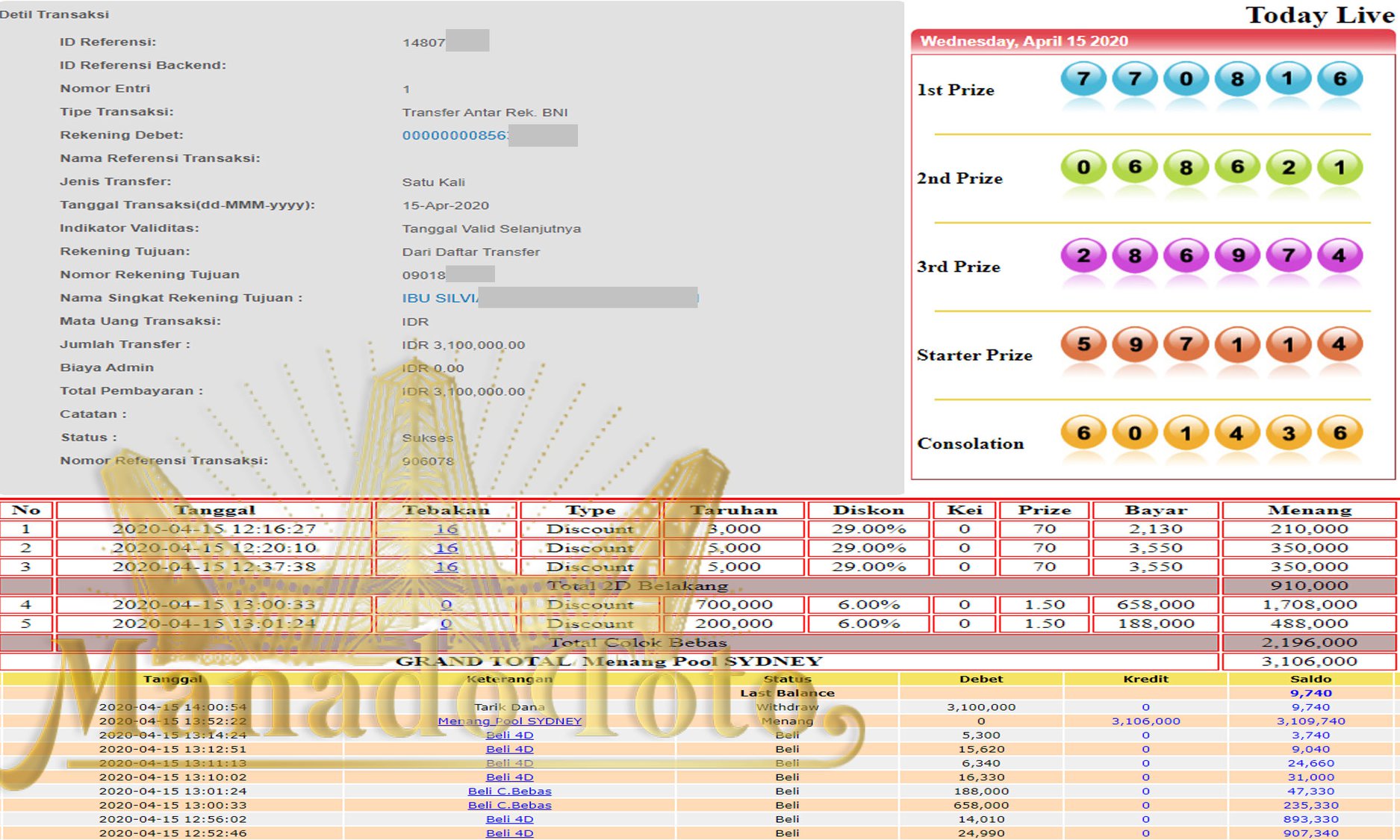
Task: Open Beli C.Bebas link dated 13:01:24
Action: pyautogui.click(x=509, y=791)
